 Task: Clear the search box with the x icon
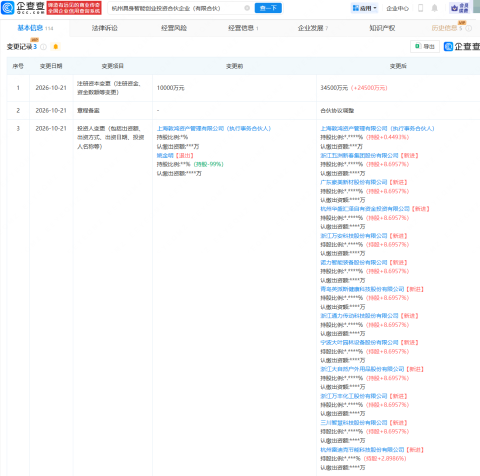pos(247,8)
